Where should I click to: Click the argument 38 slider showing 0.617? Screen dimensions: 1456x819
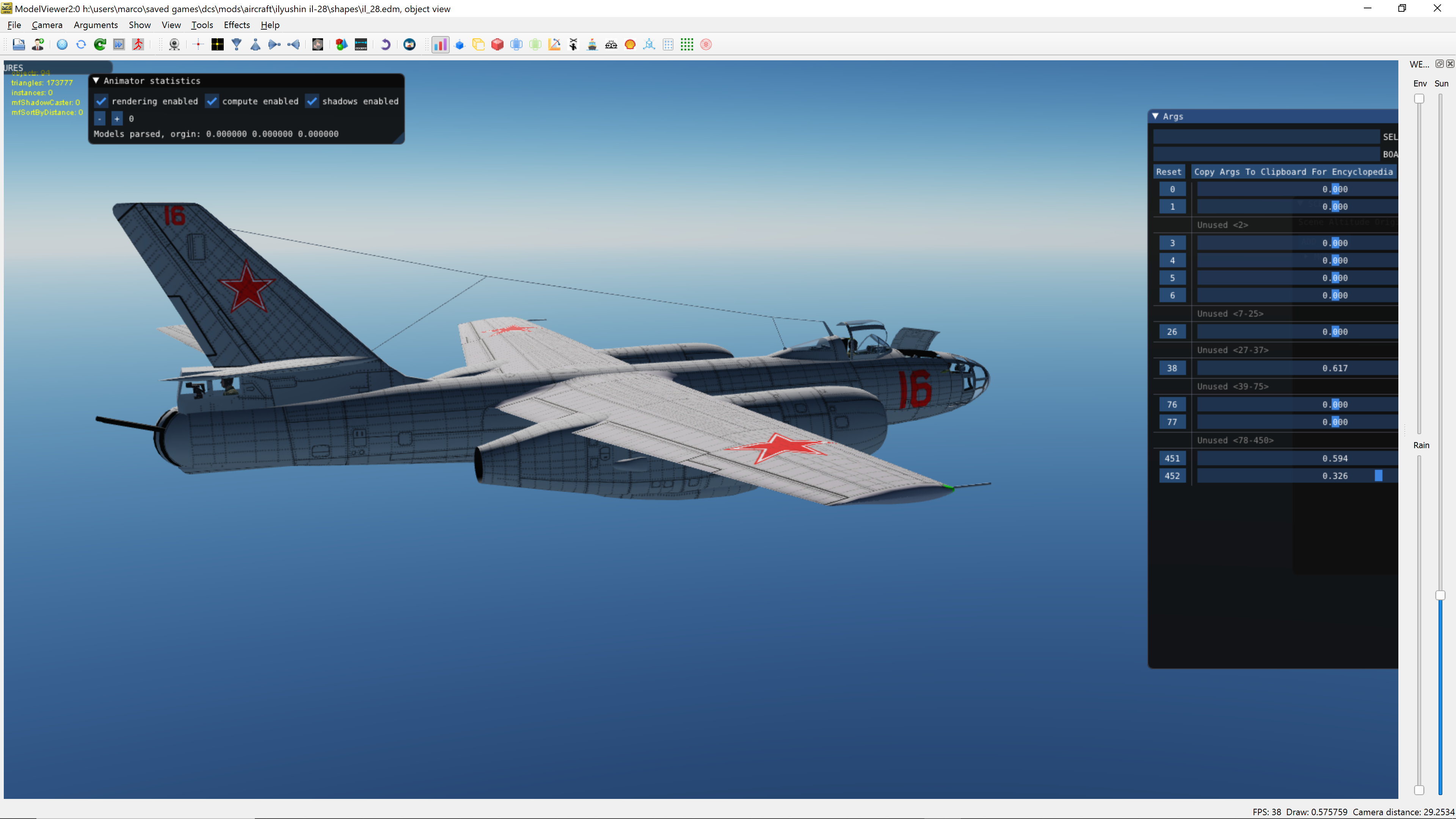[x=1297, y=368]
